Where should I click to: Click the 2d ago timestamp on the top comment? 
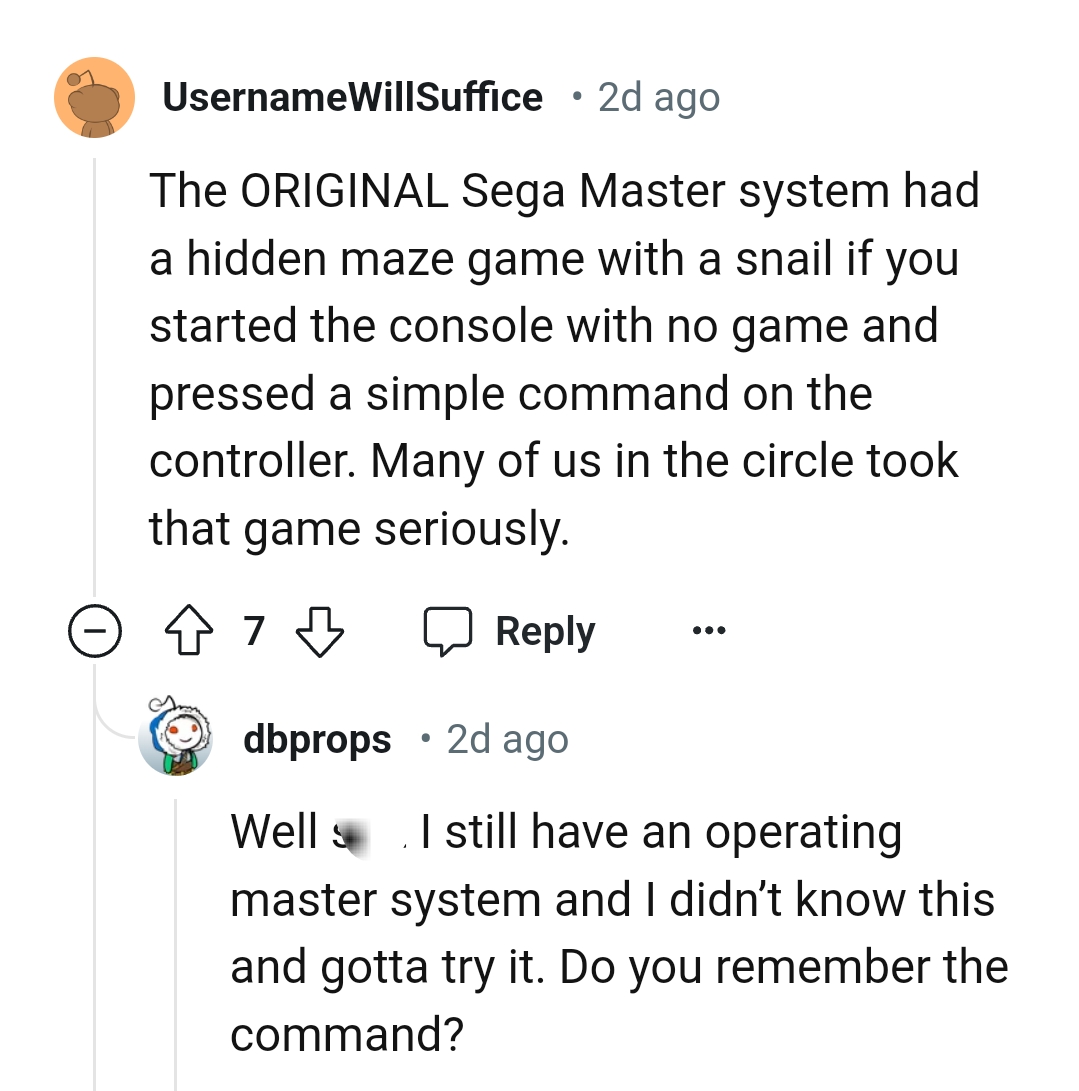pyautogui.click(x=657, y=96)
